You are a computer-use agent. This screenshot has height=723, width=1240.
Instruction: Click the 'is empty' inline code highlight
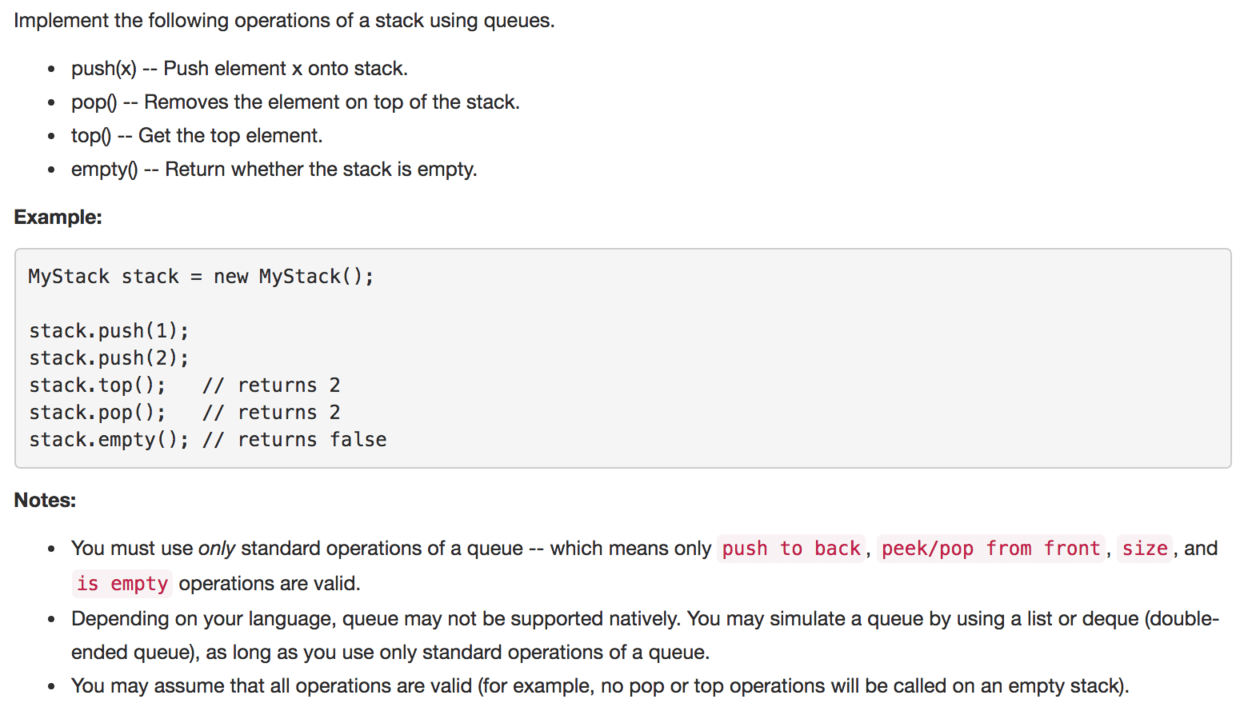click(121, 583)
